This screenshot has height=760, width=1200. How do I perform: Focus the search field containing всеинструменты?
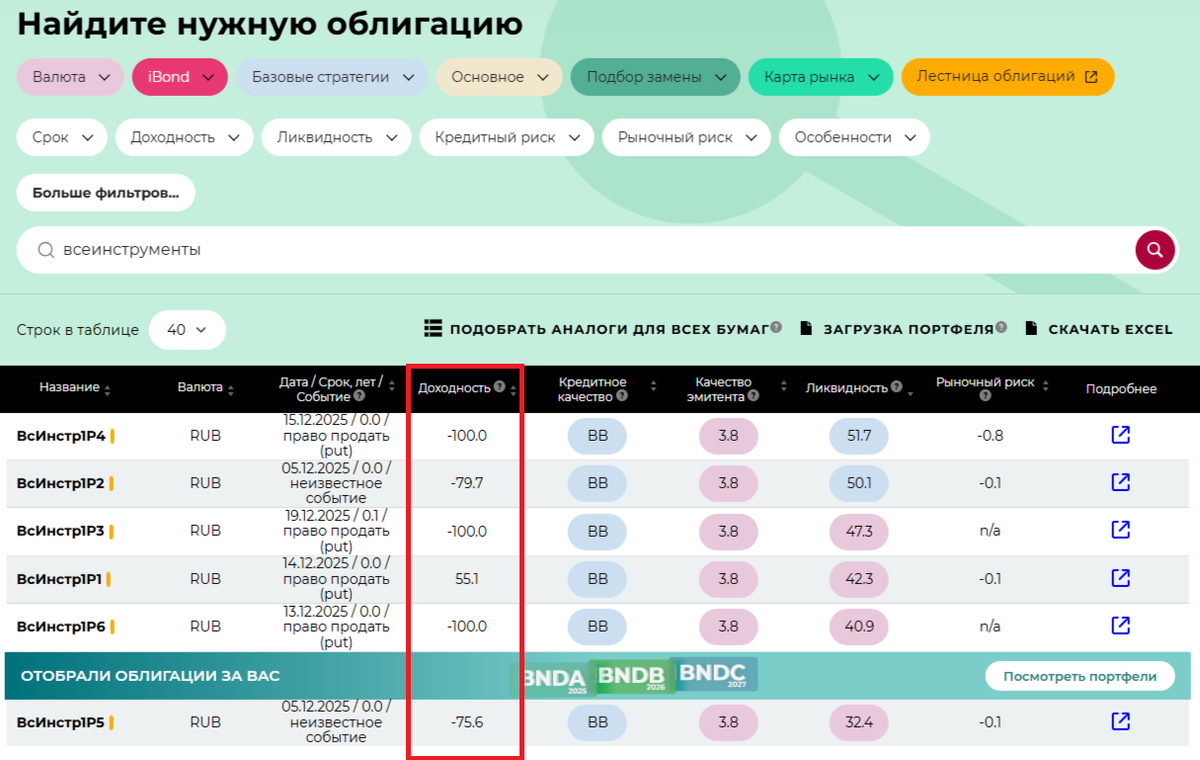[575, 250]
